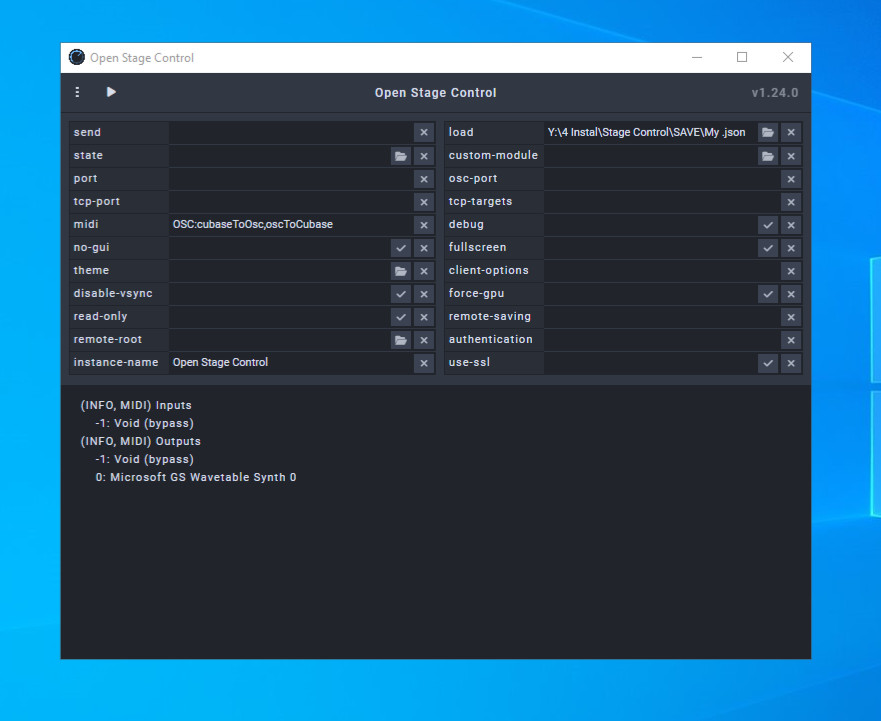Minimize the Open Stage Control window
881x721 pixels.
tap(697, 57)
